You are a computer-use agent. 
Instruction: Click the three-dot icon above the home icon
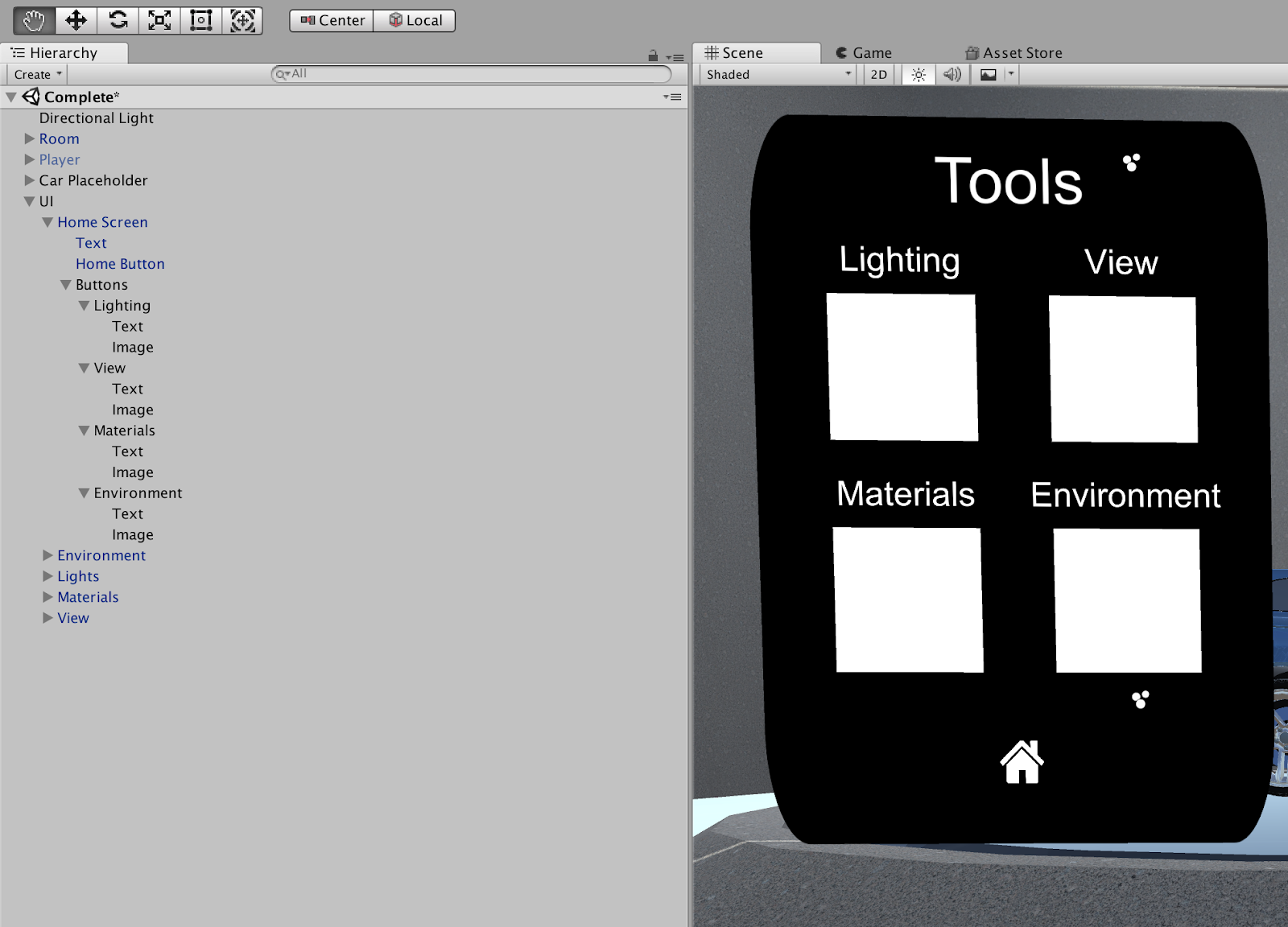click(x=1141, y=699)
